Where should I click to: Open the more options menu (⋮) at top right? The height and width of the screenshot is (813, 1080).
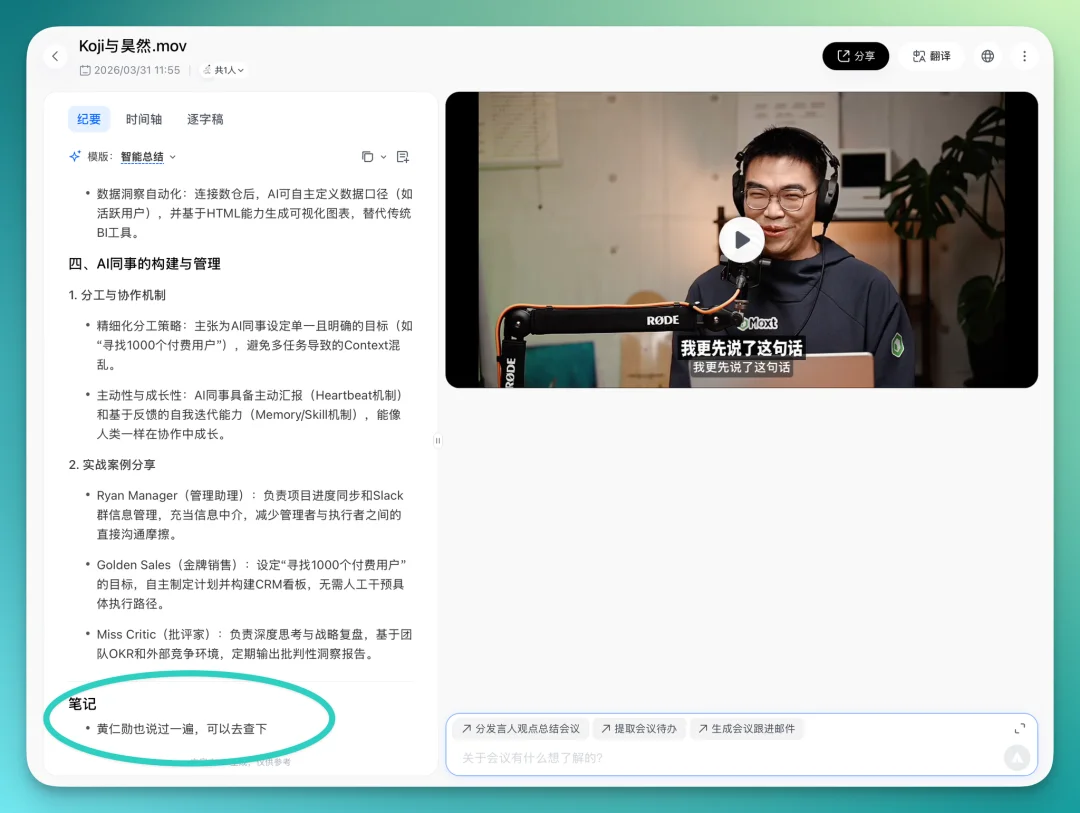coord(1024,56)
